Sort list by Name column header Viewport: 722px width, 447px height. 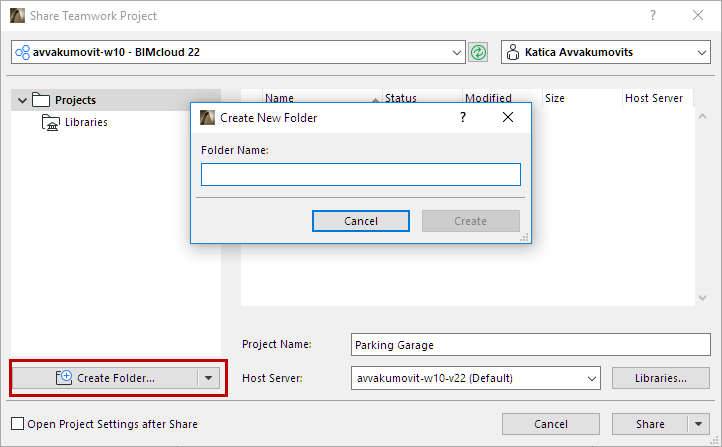(322, 98)
